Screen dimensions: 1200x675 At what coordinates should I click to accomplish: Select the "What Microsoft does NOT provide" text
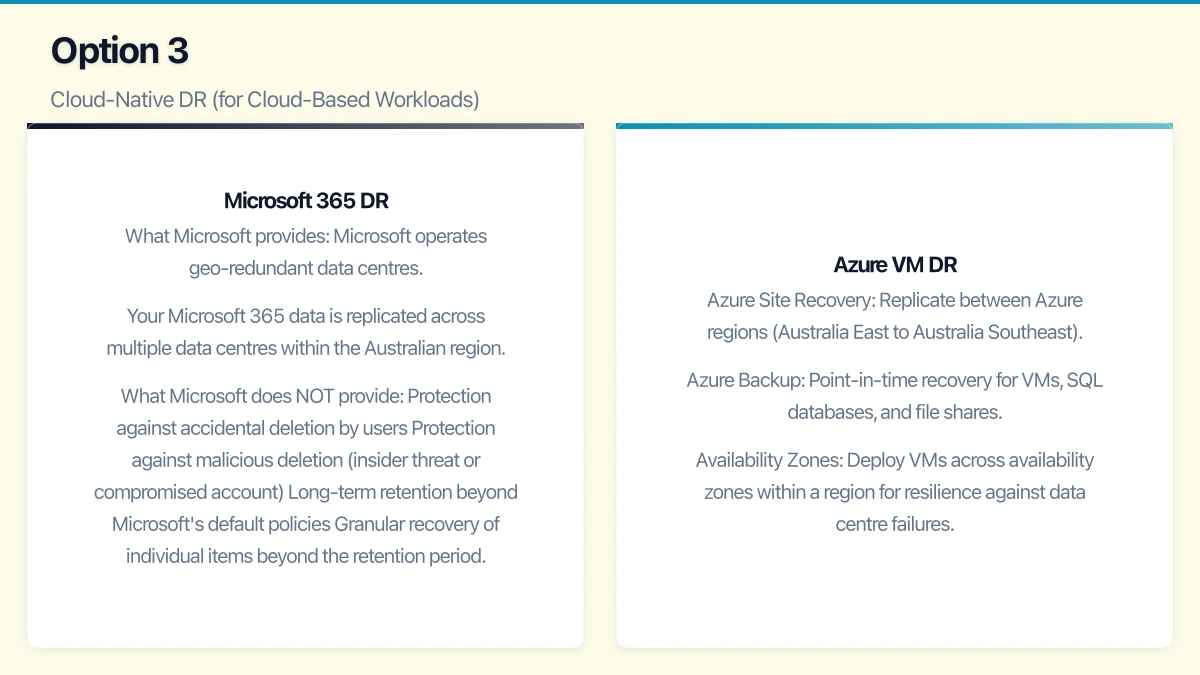click(x=262, y=396)
